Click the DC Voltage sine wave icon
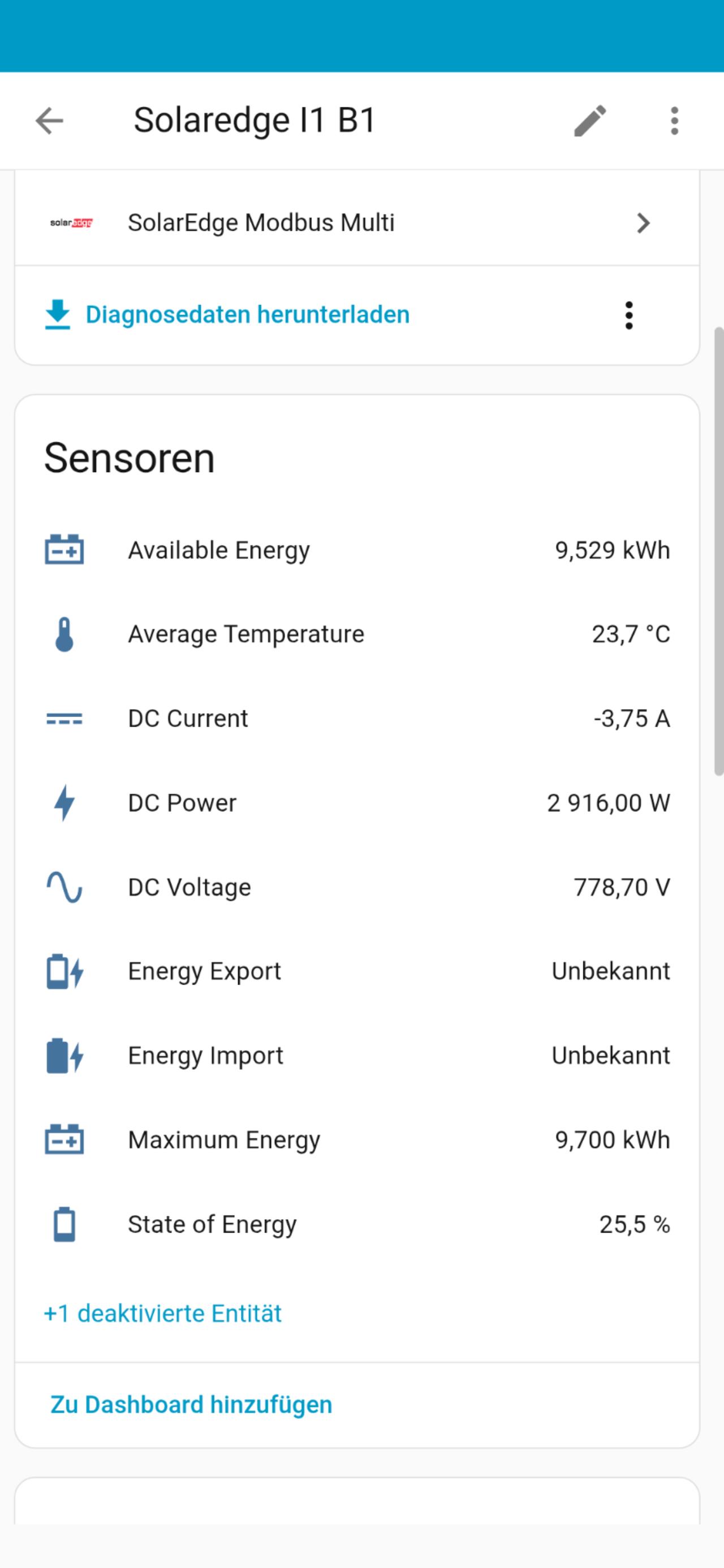The width and height of the screenshot is (724, 1568). [x=64, y=887]
